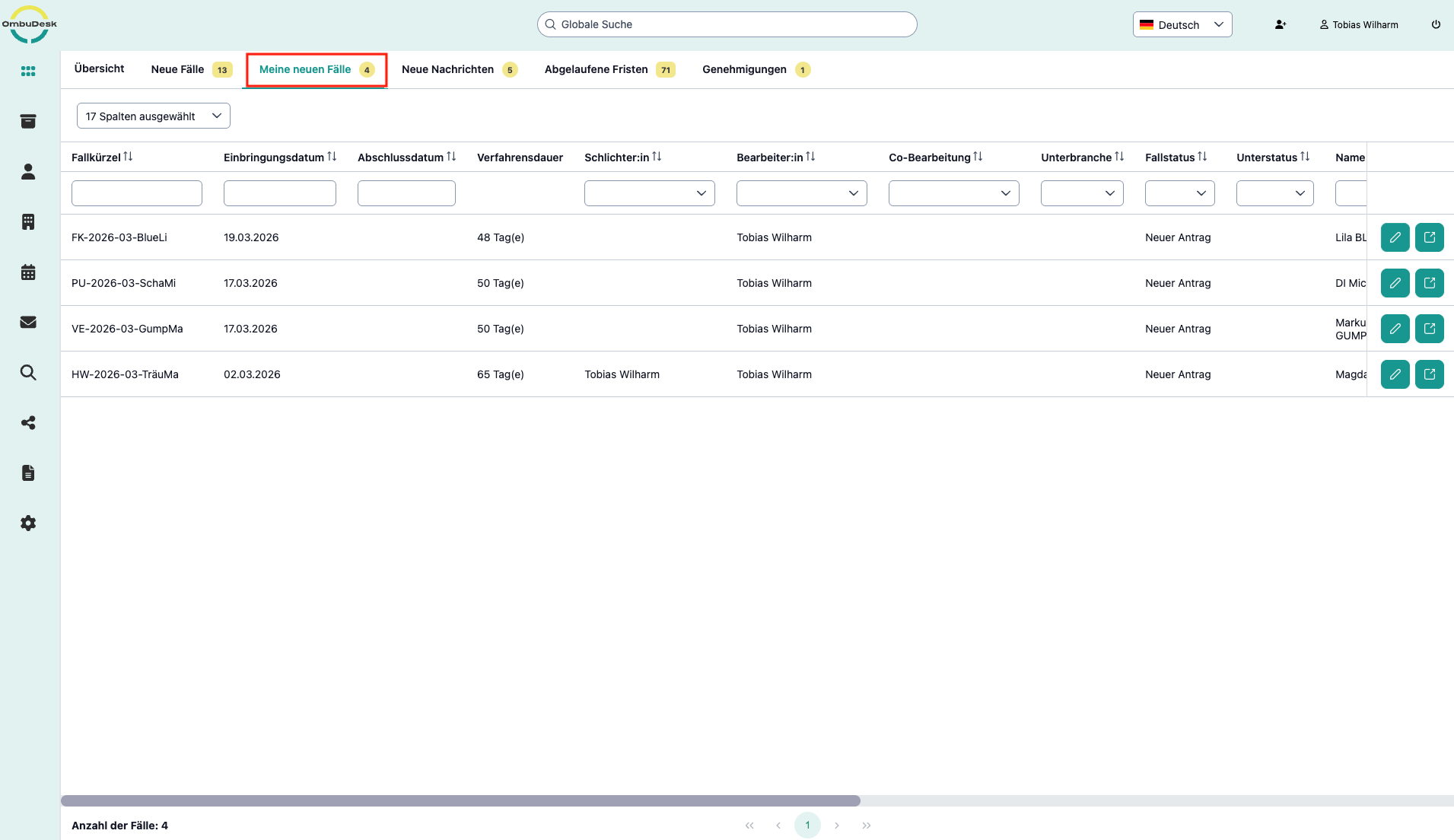
Task: Open the settings gear icon in sidebar
Action: pyautogui.click(x=28, y=523)
